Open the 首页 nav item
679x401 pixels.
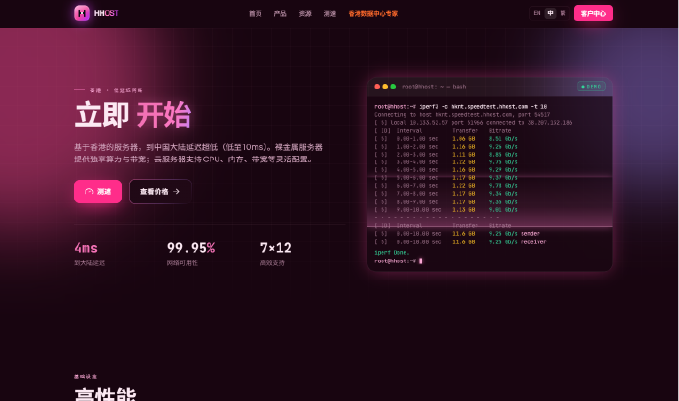[255, 14]
